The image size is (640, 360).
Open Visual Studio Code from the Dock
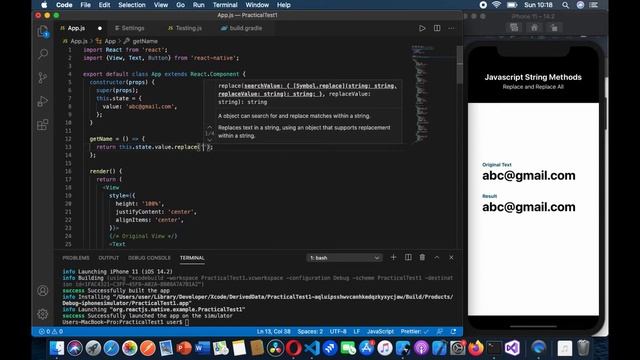[312, 348]
